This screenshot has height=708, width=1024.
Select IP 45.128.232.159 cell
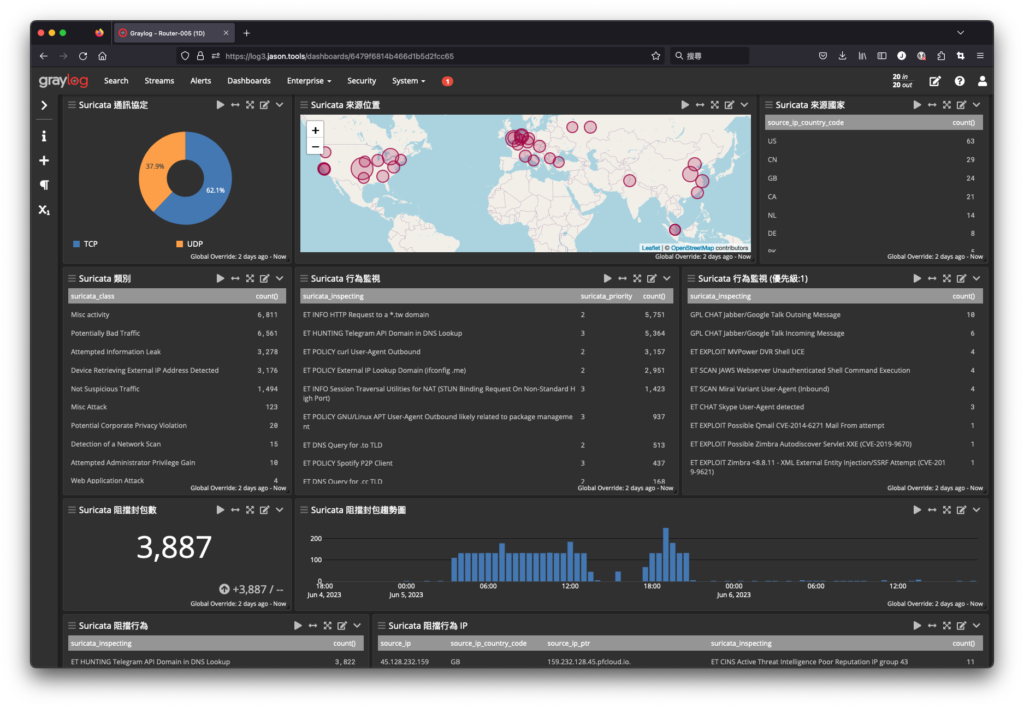404,662
